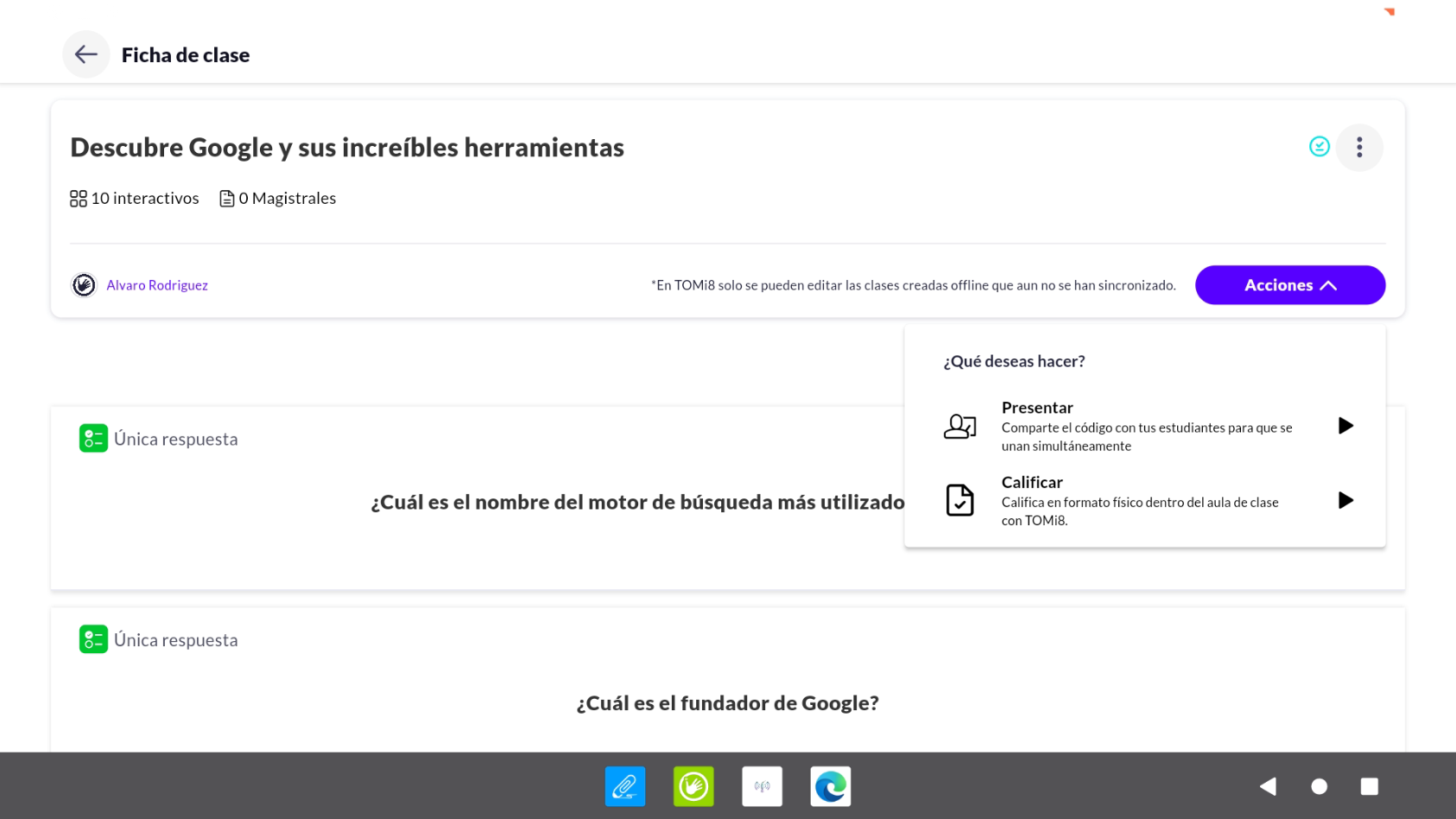Open the Alvaro Rodriguez author link
Screen dimensions: 1456x819
[157, 285]
